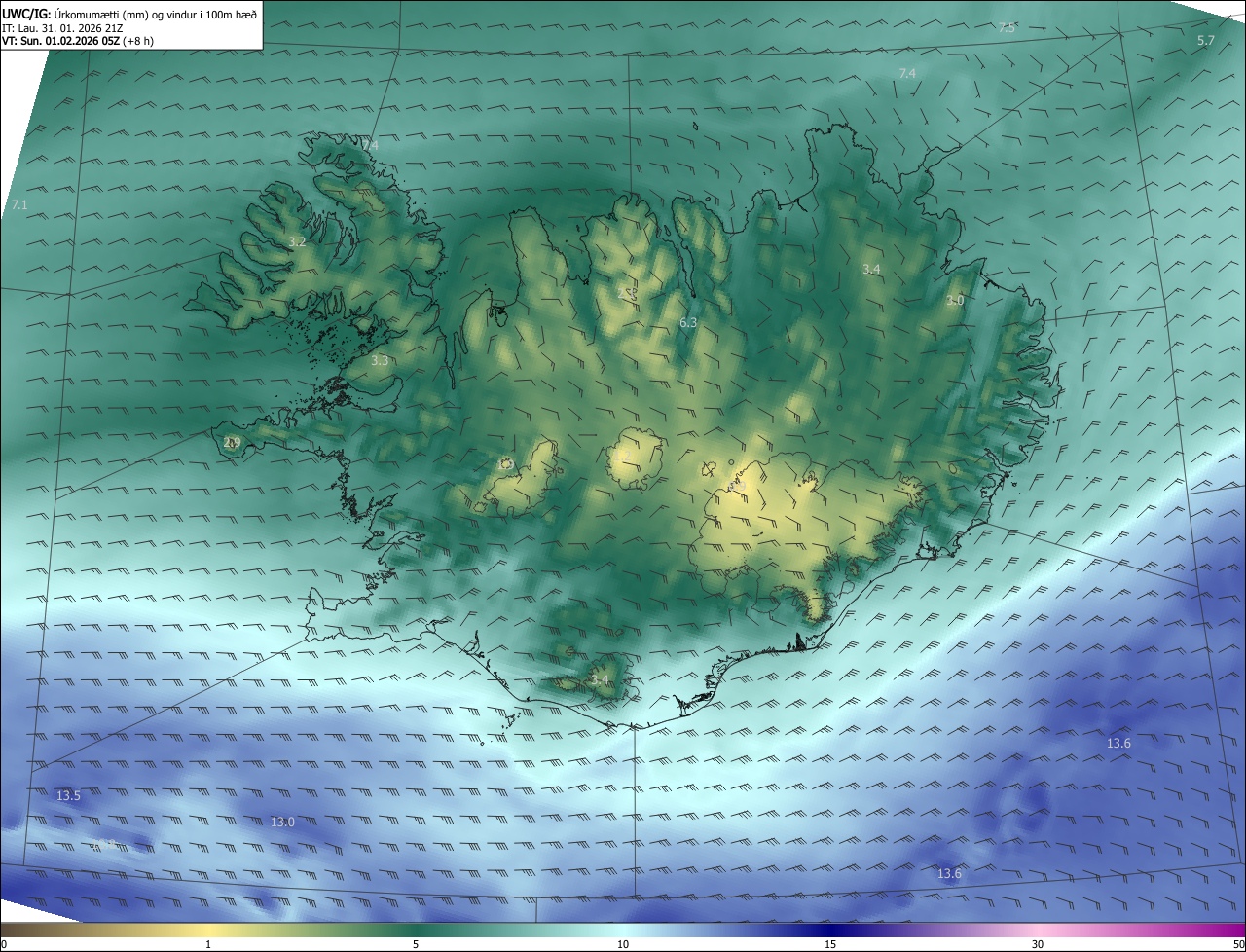Click the '10' tick label of the color scale
Image resolution: width=1246 pixels, height=952 pixels.
(623, 944)
